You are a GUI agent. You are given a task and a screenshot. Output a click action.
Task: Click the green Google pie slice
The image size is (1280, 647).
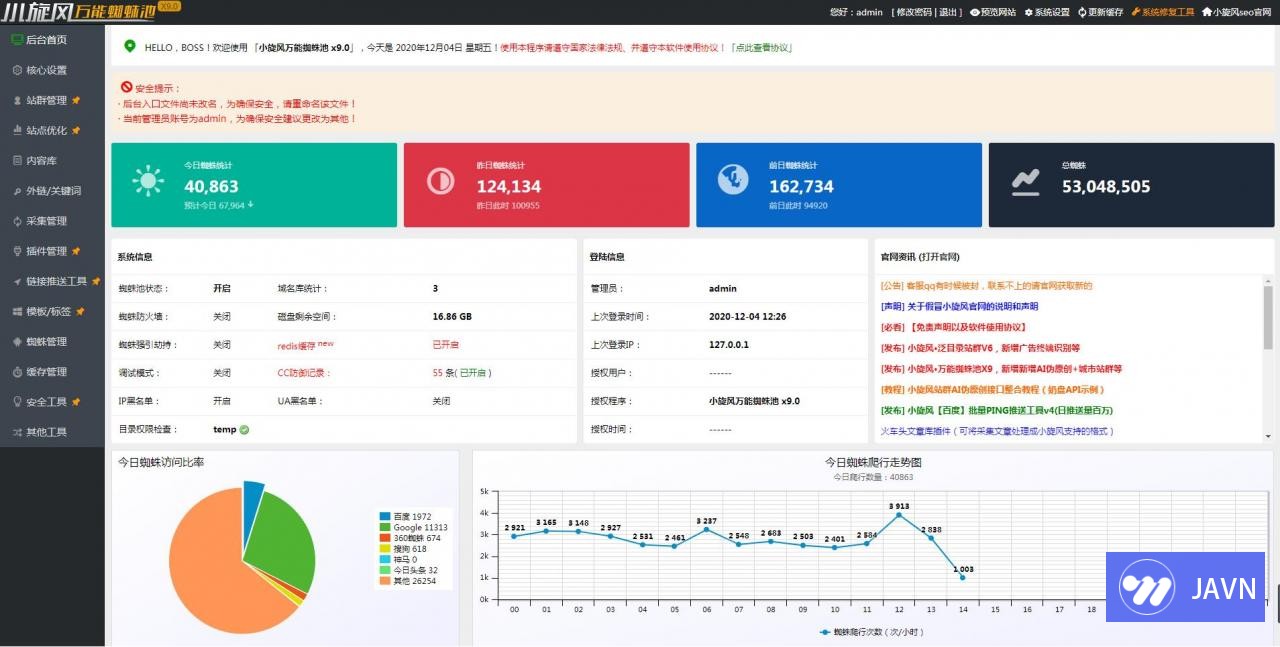(x=283, y=540)
